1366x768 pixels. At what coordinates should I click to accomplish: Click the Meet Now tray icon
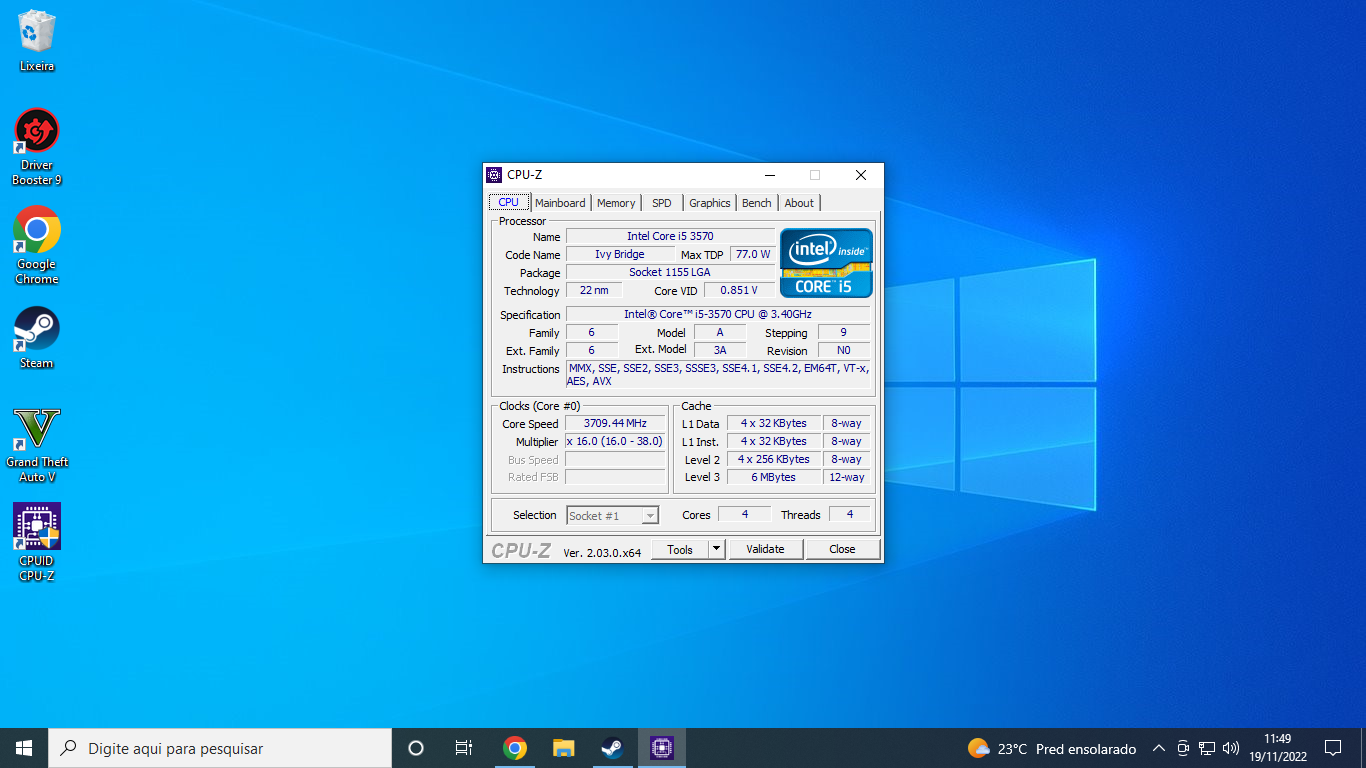tap(1183, 748)
